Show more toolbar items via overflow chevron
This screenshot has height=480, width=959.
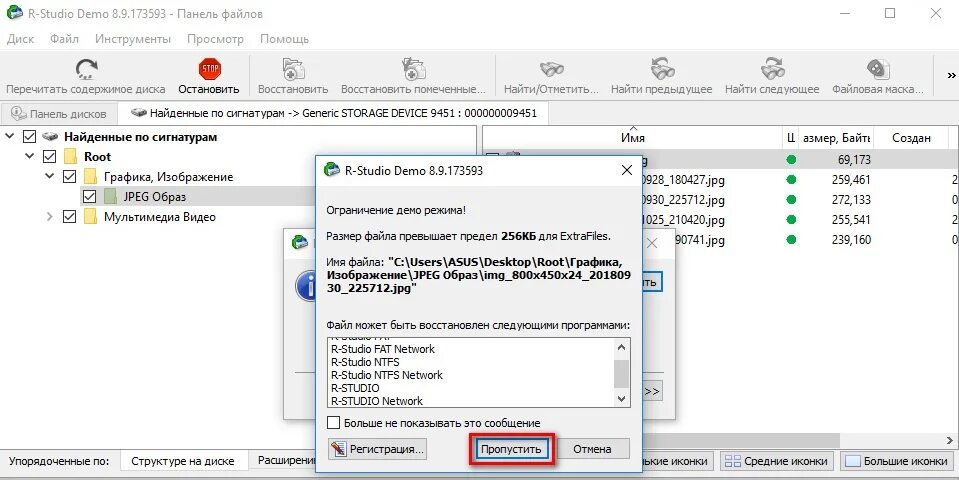[x=951, y=76]
